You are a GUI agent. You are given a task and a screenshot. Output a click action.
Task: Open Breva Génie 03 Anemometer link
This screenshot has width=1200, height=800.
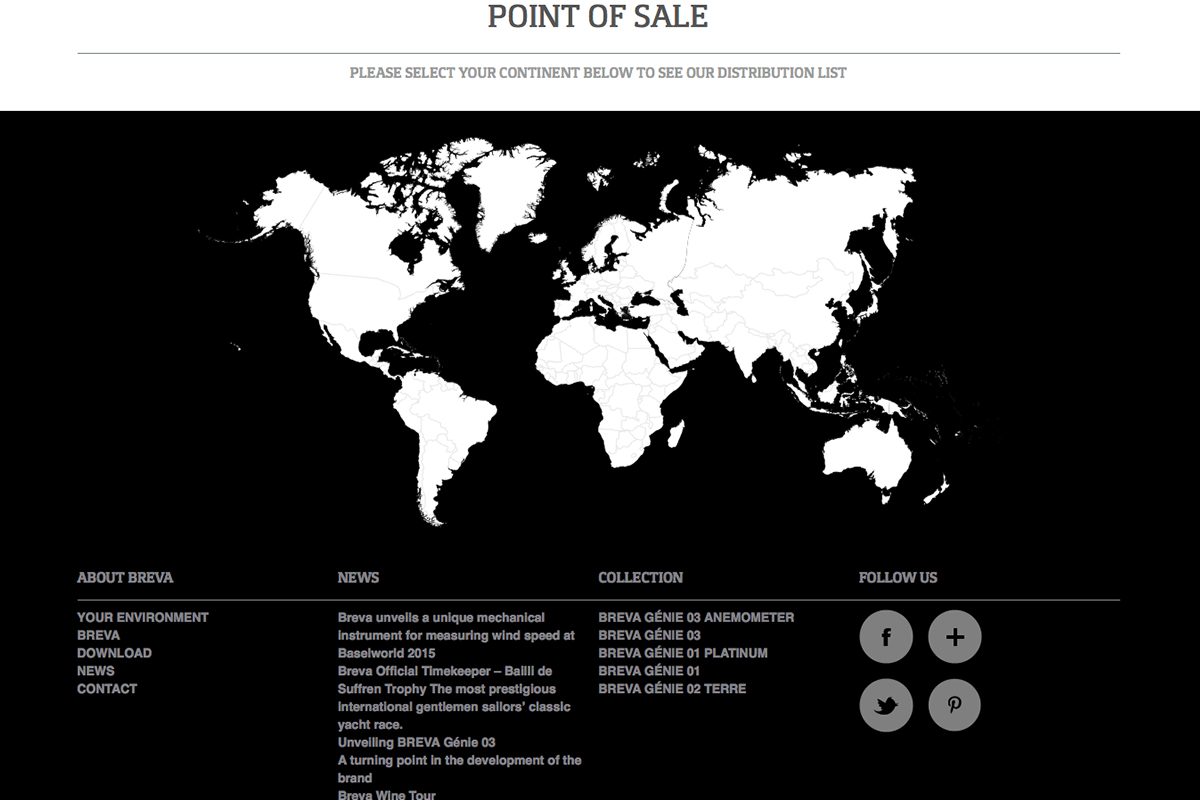tap(696, 617)
